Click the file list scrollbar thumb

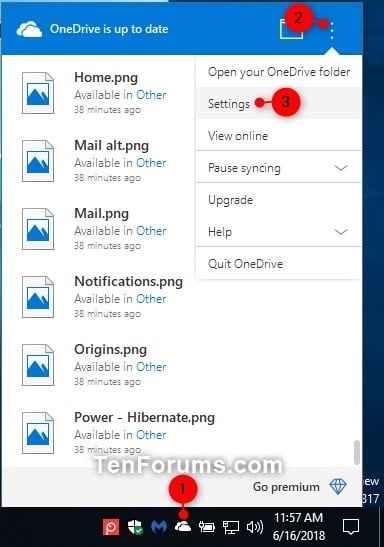pos(356,452)
